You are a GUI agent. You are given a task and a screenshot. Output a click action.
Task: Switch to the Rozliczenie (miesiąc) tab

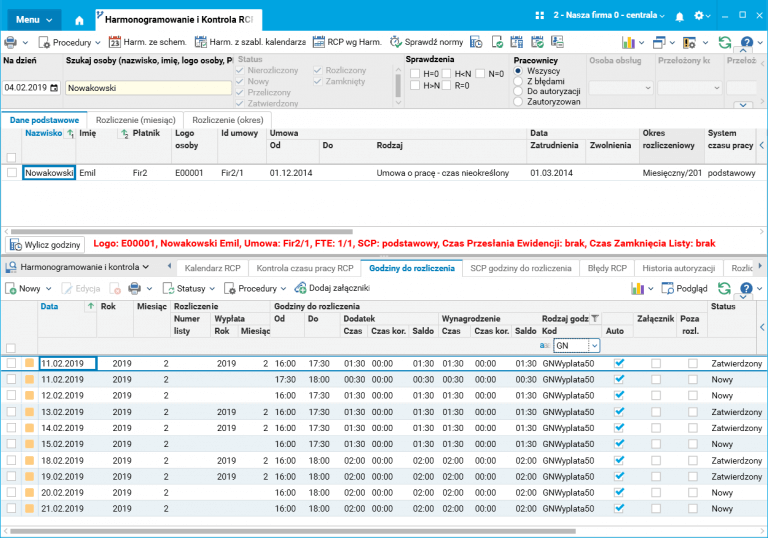tap(135, 120)
